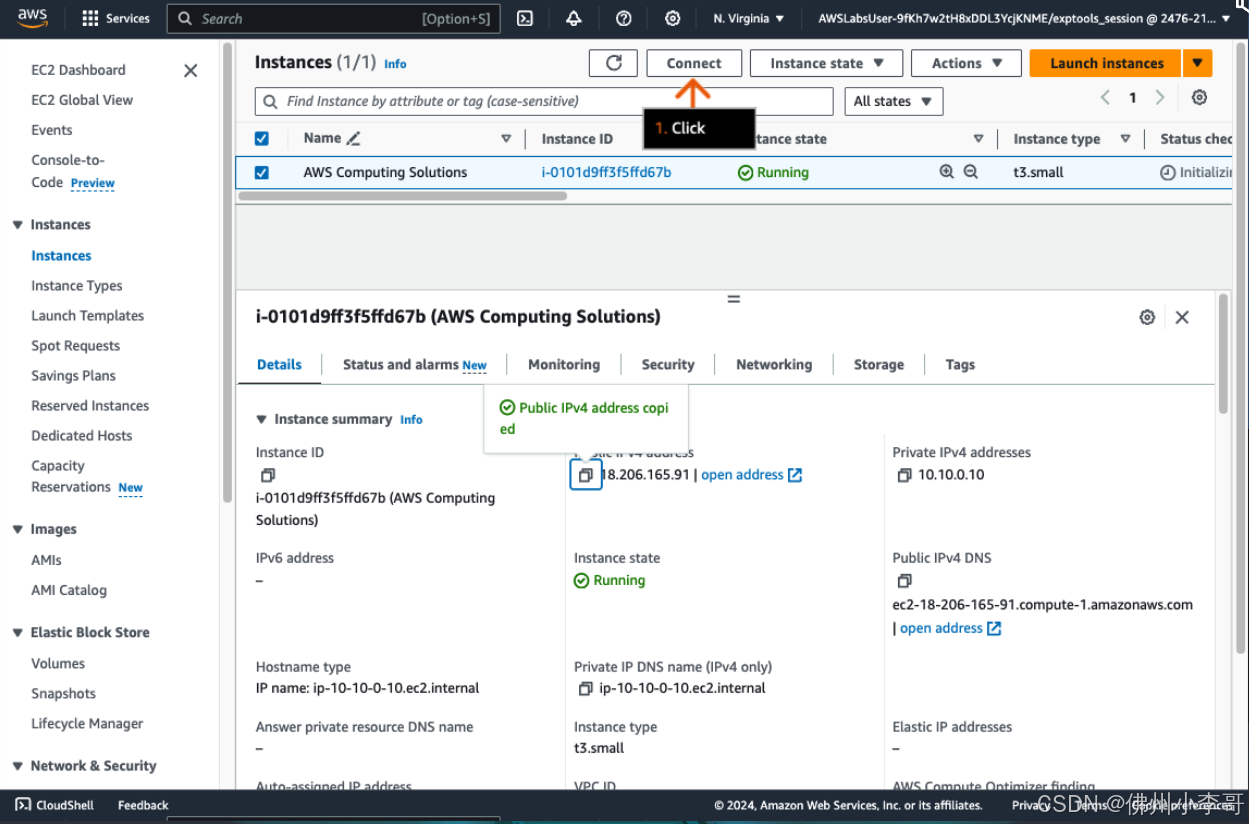Switch to the Security tab
The width and height of the screenshot is (1249, 824).
click(x=667, y=365)
